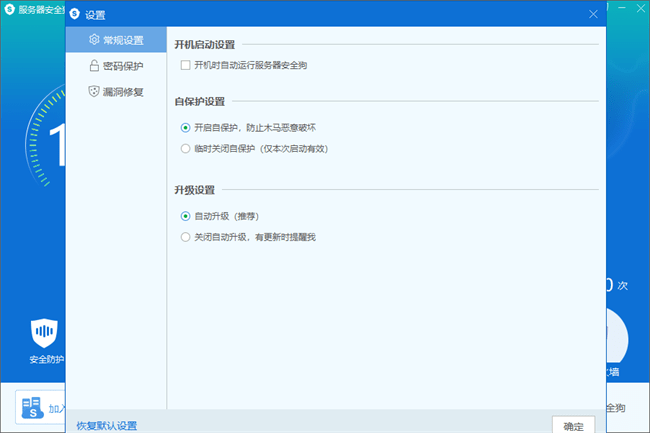Viewport: 650px width, 433px height.
Task: Click the server icon at bottom-left
Action: pos(33,408)
